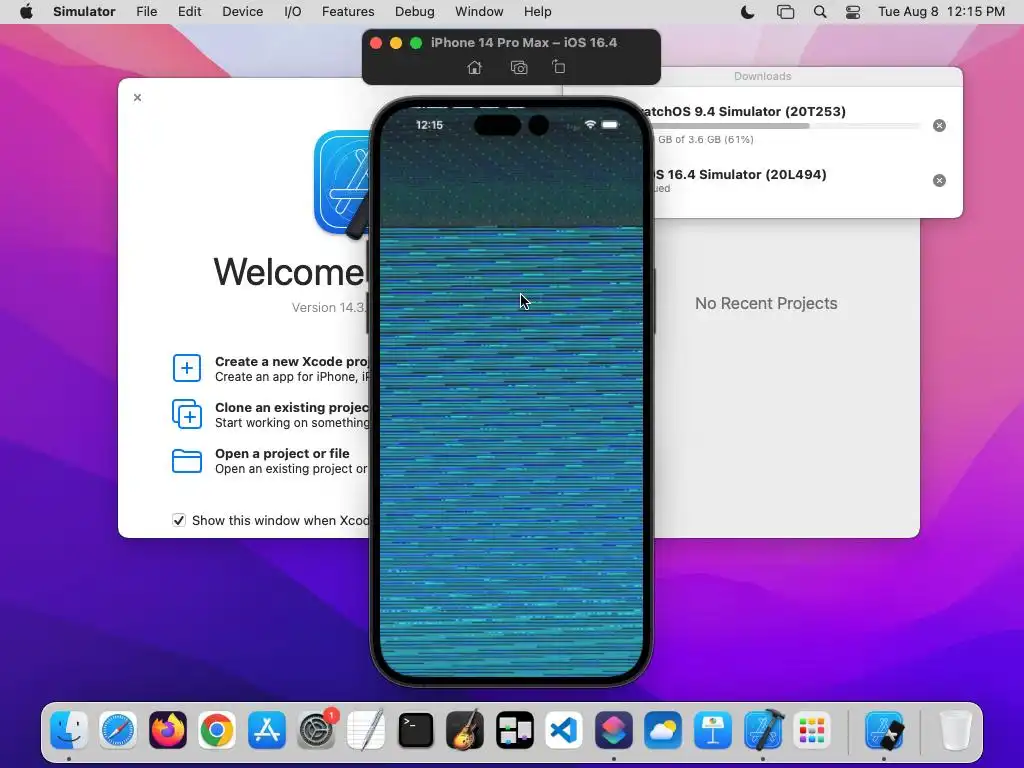Click the Simulator app icon in Dock
Screen dimensions: 1024x768
coord(884,729)
